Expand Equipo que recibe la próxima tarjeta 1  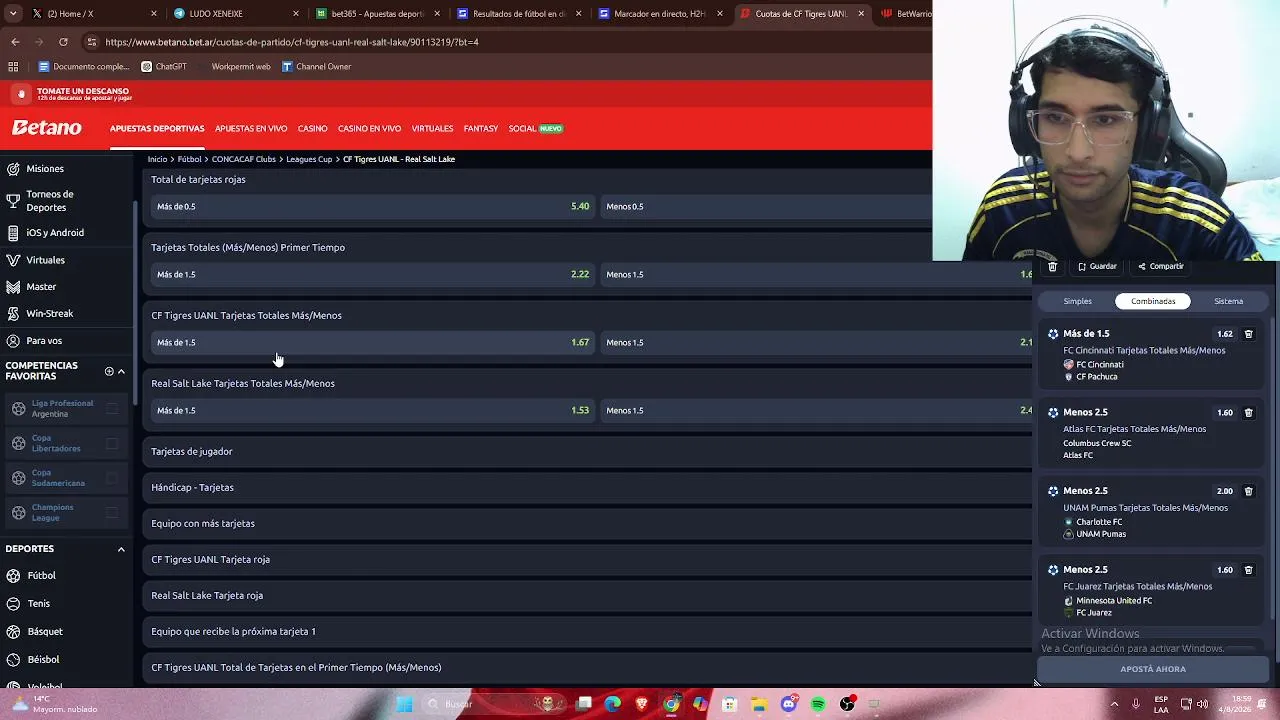(x=588, y=631)
